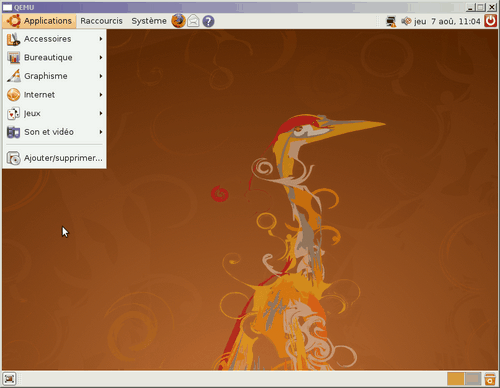Image resolution: width=500 pixels, height=388 pixels.
Task: Open the volume speaker control
Action: tap(406, 21)
